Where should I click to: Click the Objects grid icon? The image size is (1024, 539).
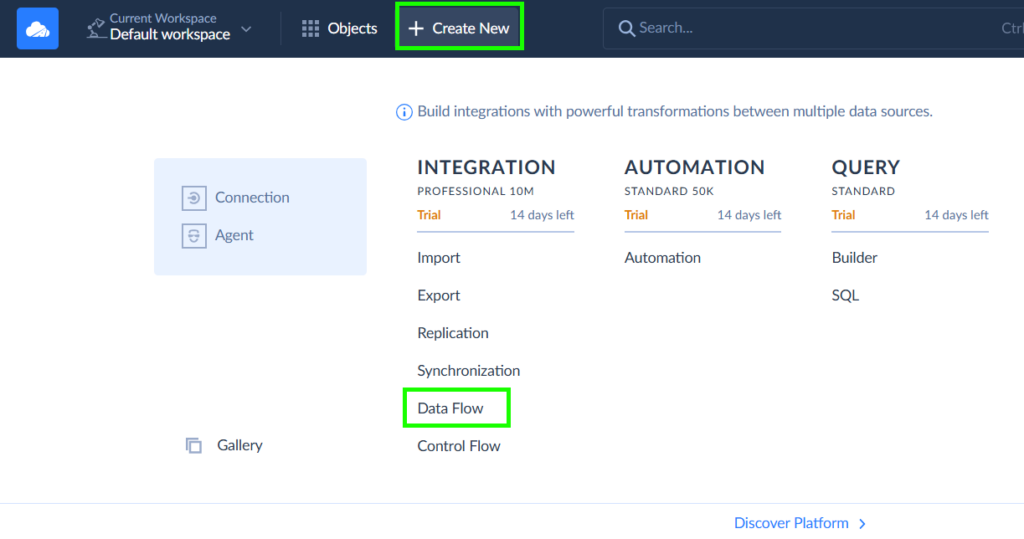[311, 28]
